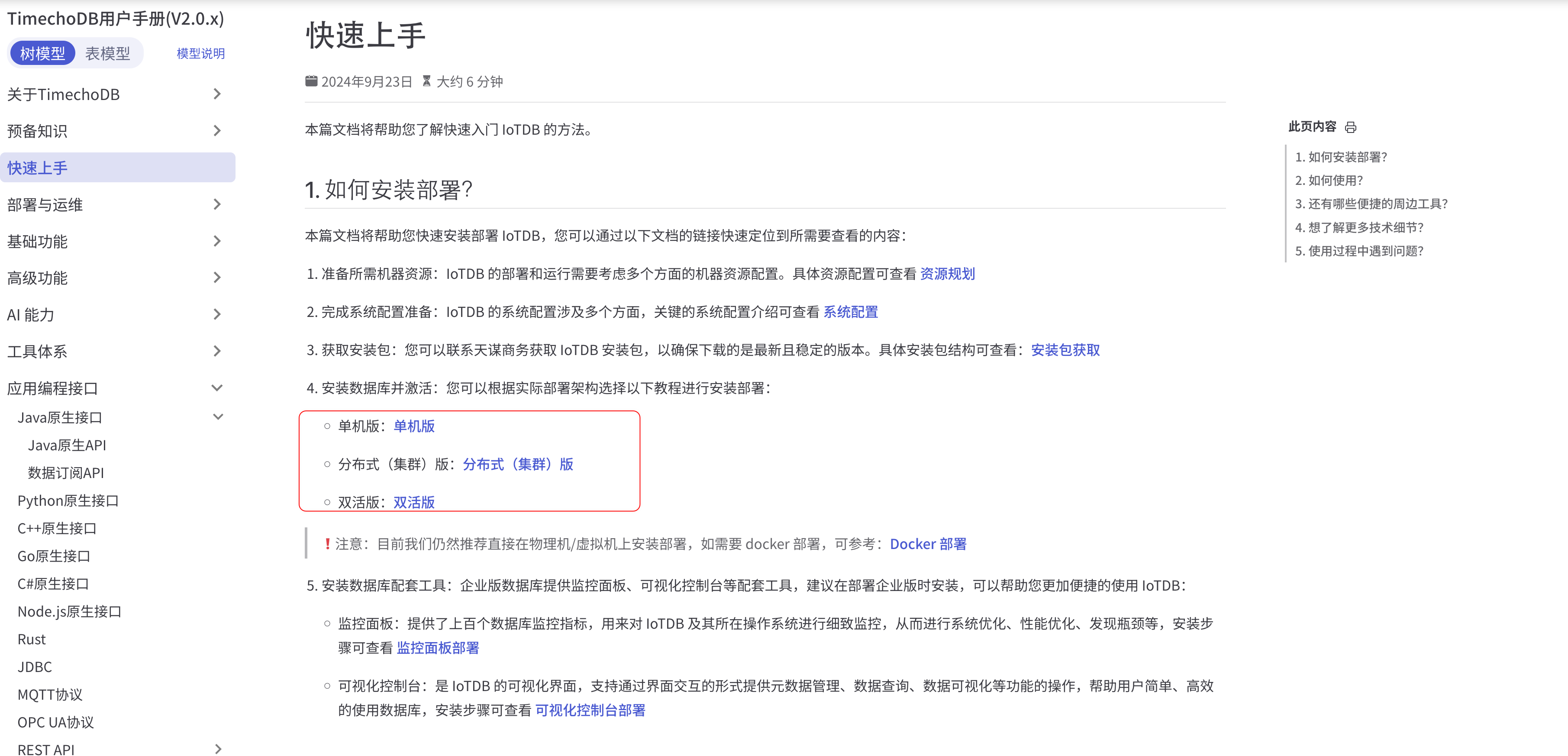This screenshot has height=756, width=1568.
Task: Jump to '1. 如何安装部署?' in page outline
Action: pos(1341,157)
